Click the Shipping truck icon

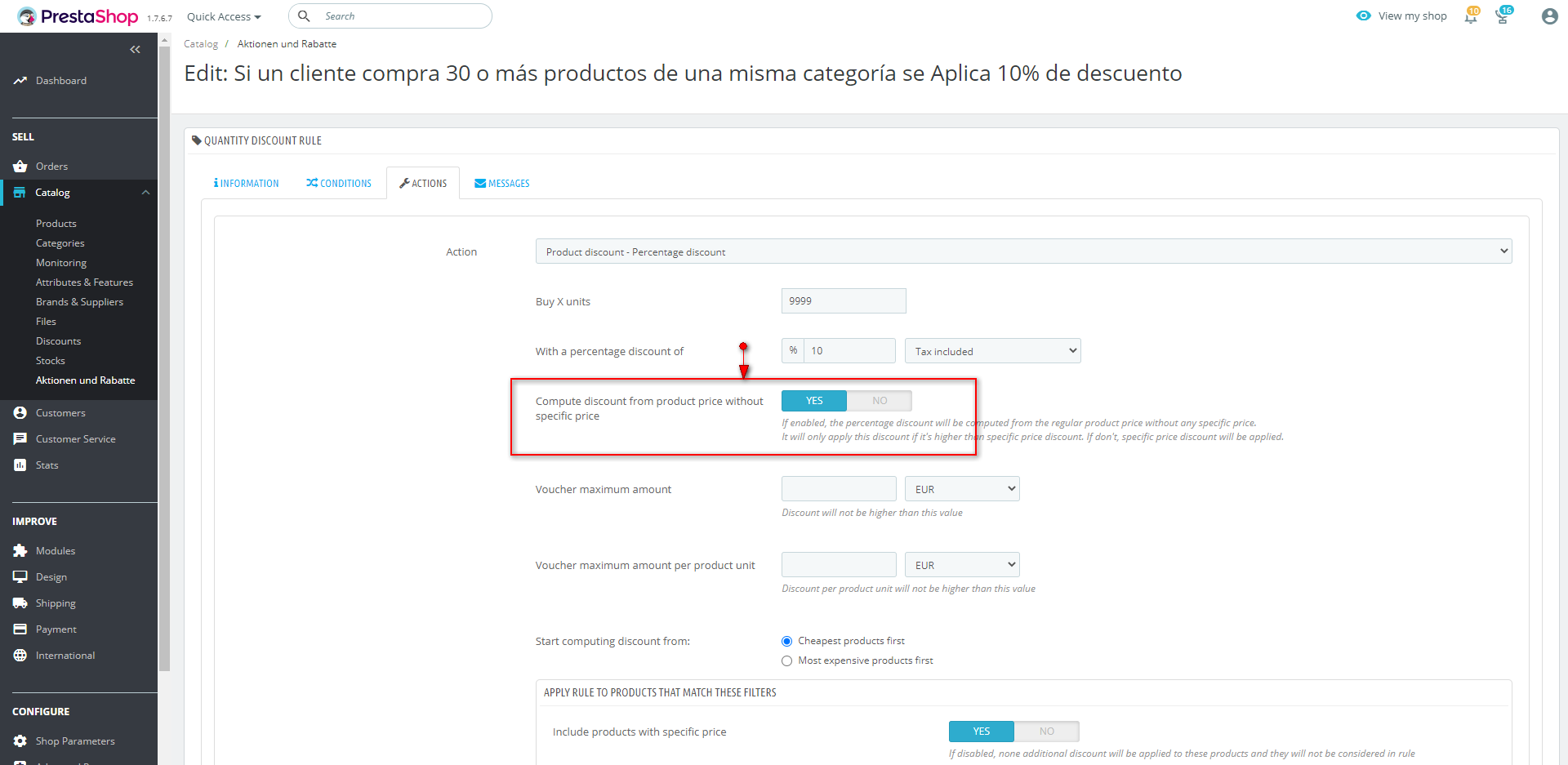20,603
